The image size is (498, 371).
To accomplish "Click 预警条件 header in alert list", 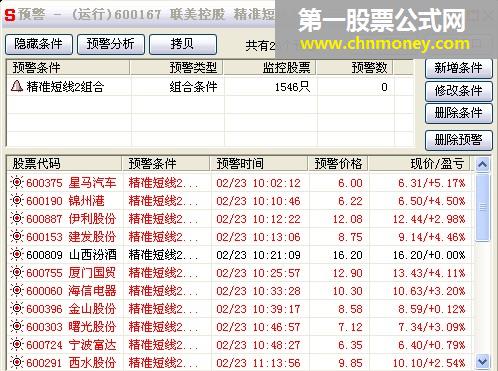I will [166, 164].
